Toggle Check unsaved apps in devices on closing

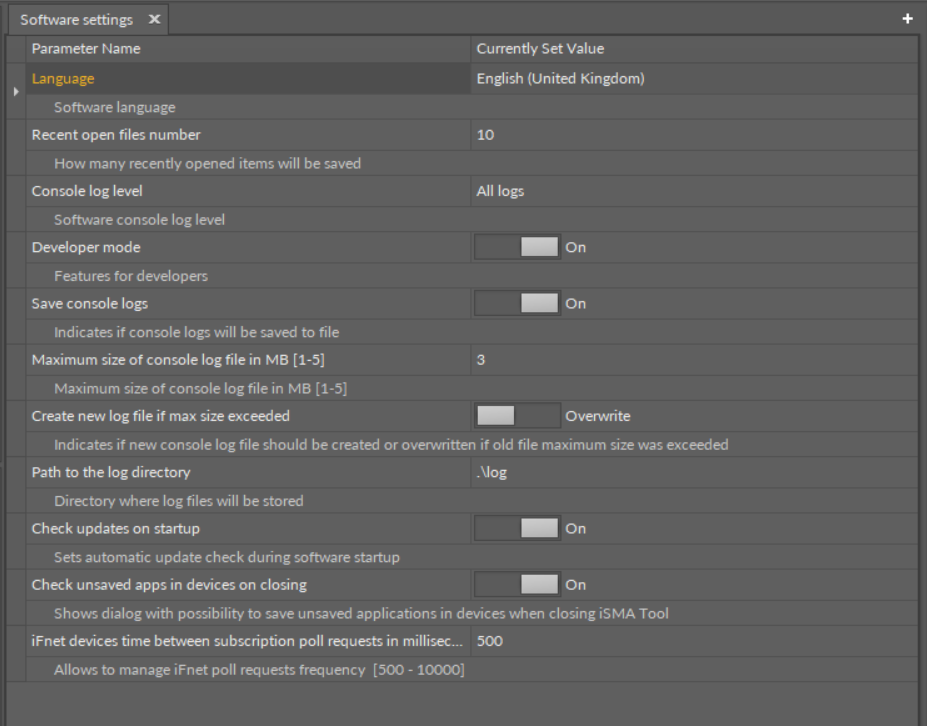[x=516, y=584]
